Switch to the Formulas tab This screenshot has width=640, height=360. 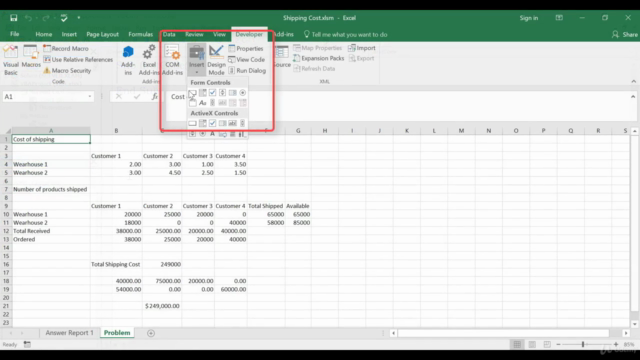point(140,34)
